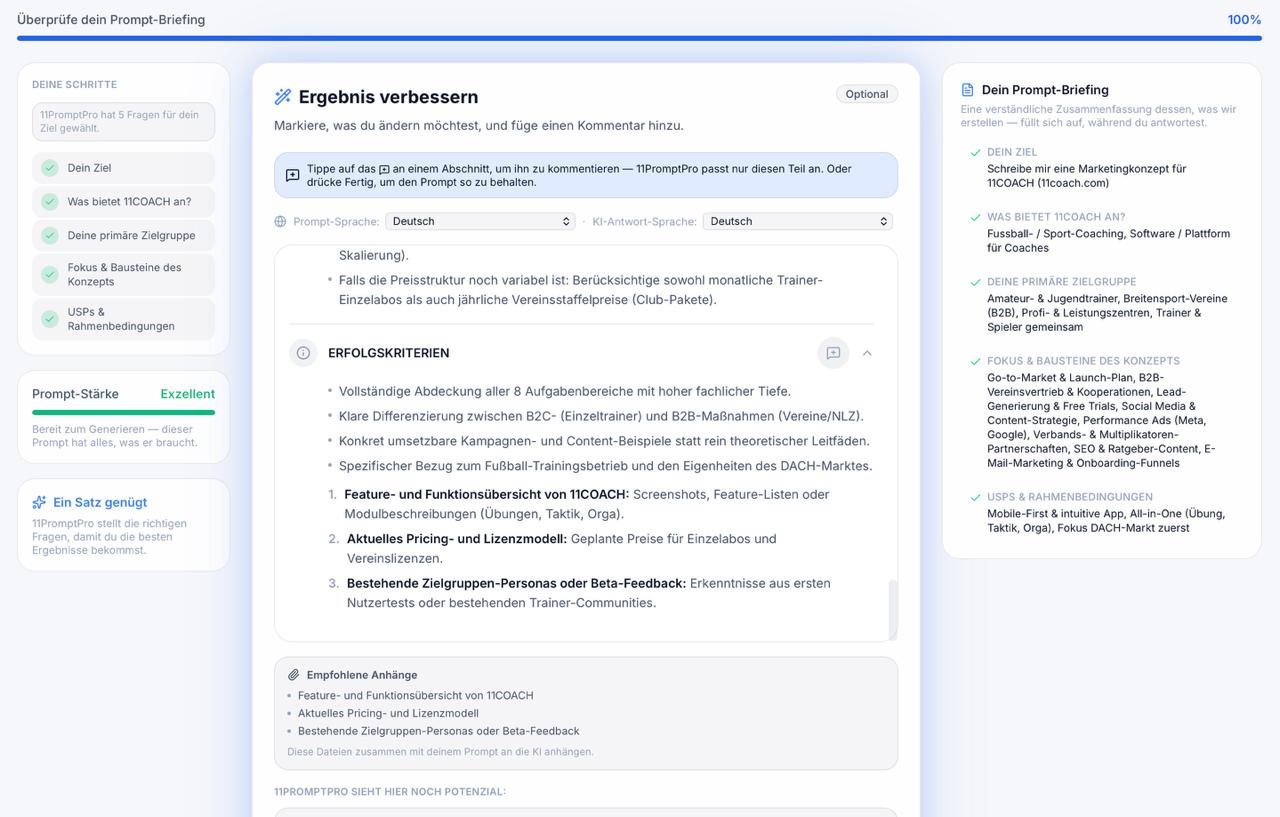
Task: Go to Fokus & Bausteine des Konzepts step
Action: (x=123, y=275)
